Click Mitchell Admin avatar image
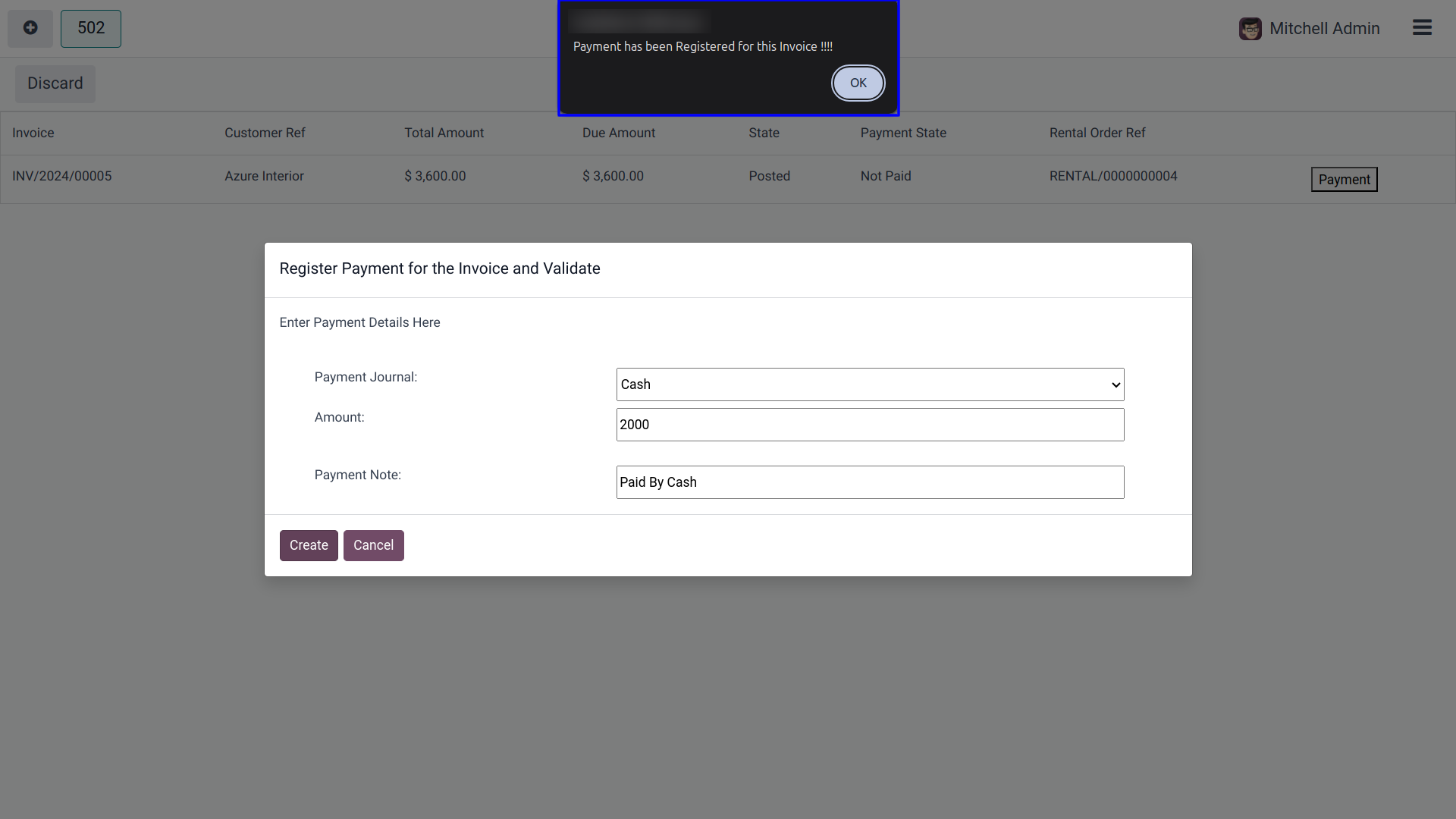The width and height of the screenshot is (1456, 819). [1250, 29]
